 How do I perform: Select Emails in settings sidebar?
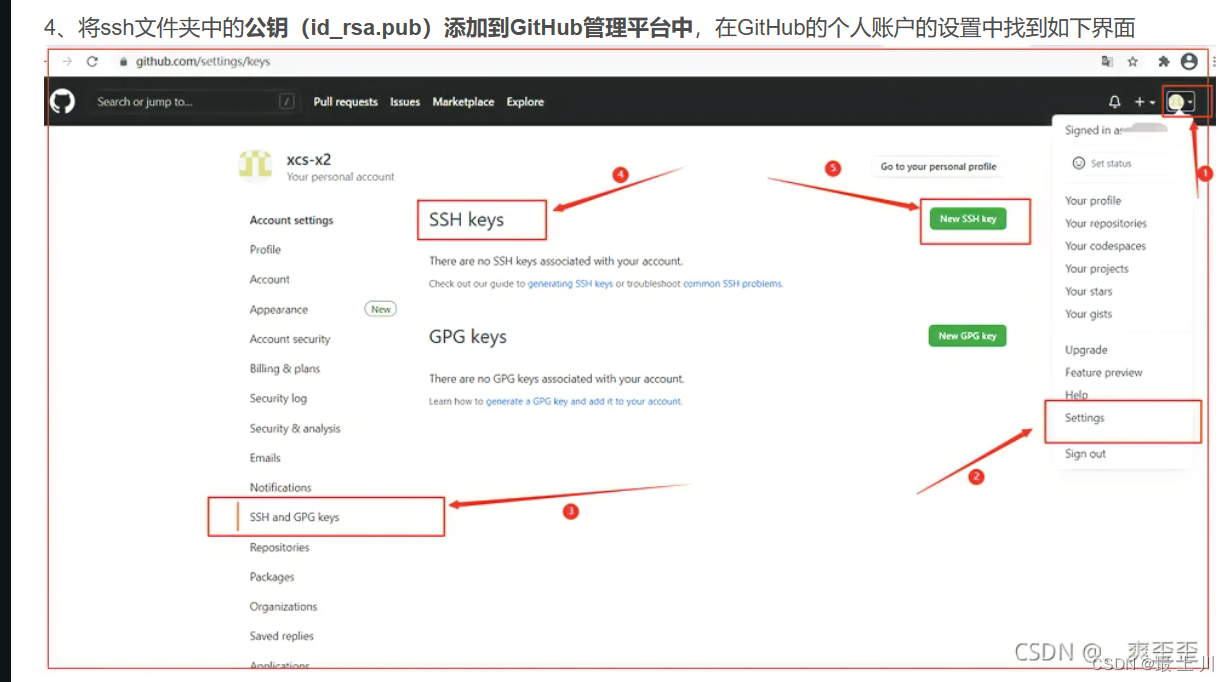(265, 458)
